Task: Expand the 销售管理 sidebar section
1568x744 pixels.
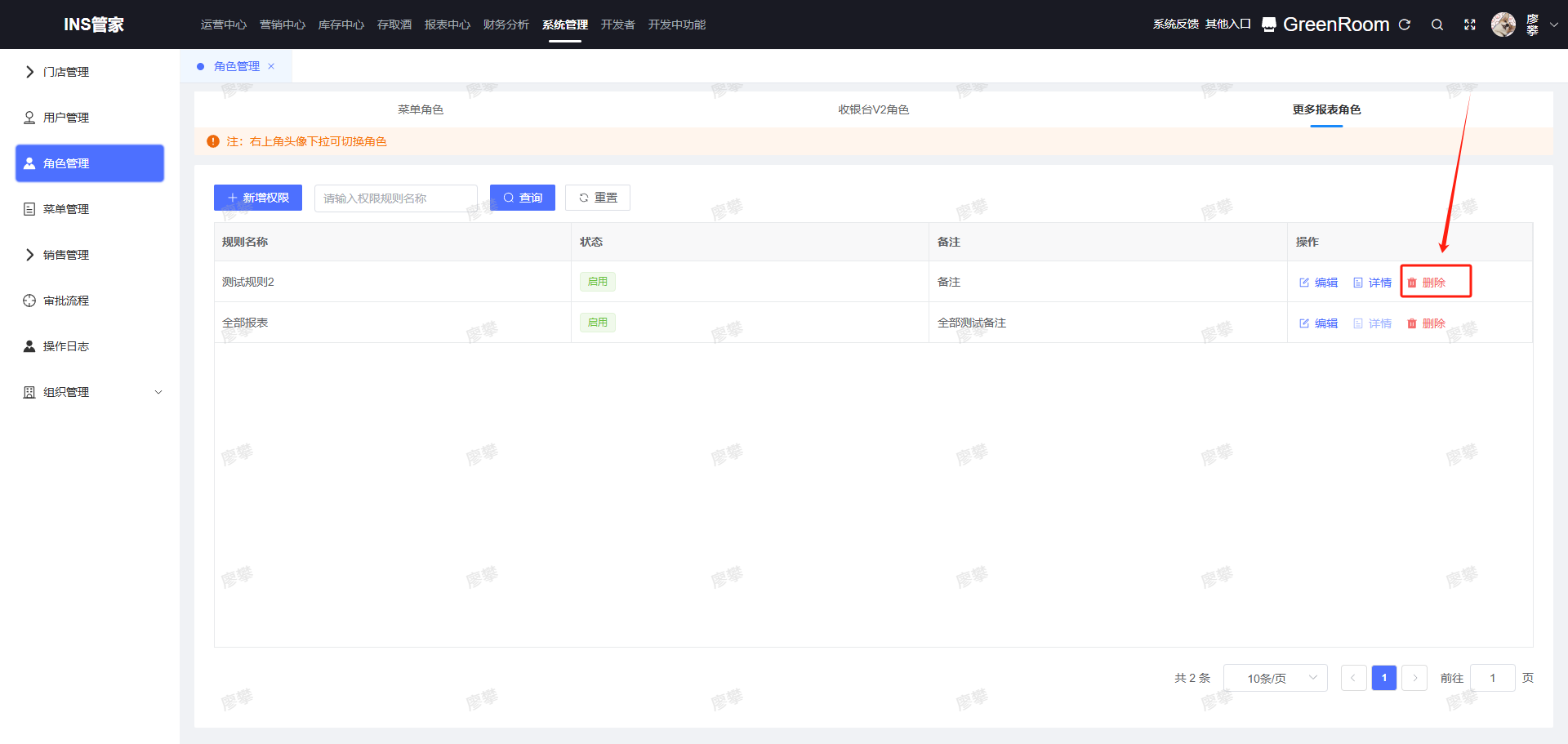Action: pyautogui.click(x=29, y=255)
